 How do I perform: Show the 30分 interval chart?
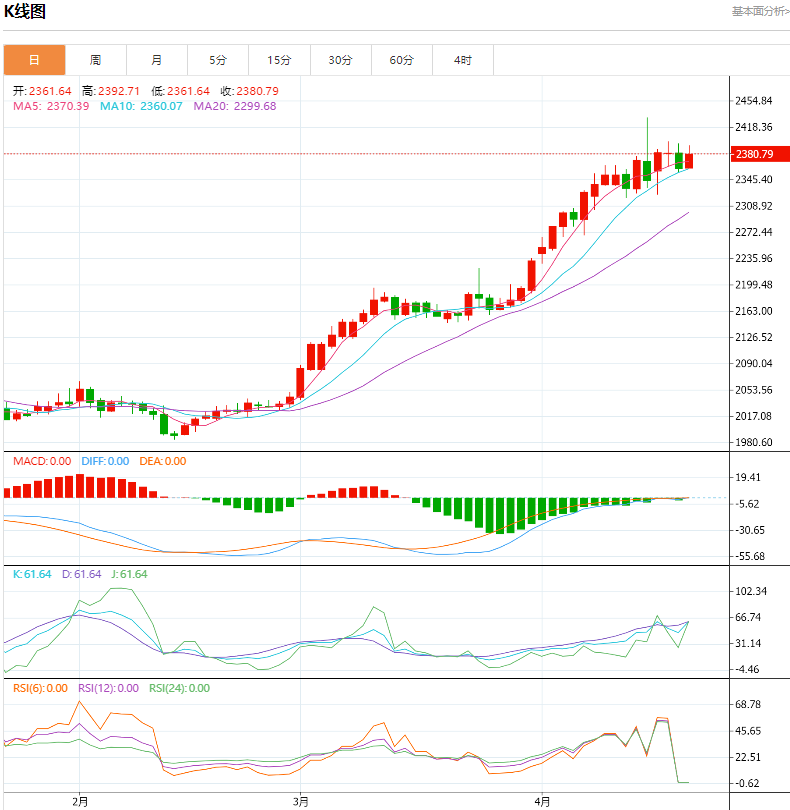pos(340,60)
